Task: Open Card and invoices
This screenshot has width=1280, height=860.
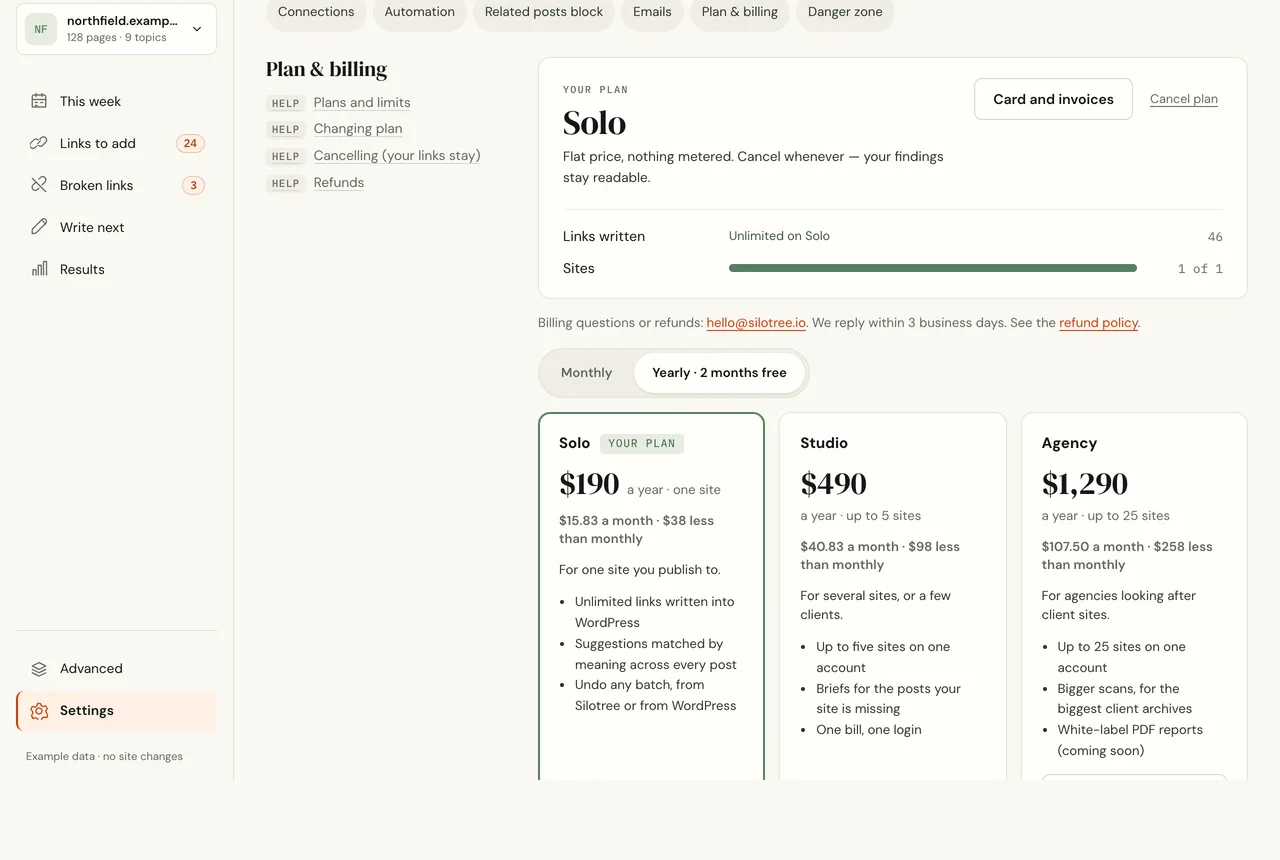Action: (x=1053, y=99)
